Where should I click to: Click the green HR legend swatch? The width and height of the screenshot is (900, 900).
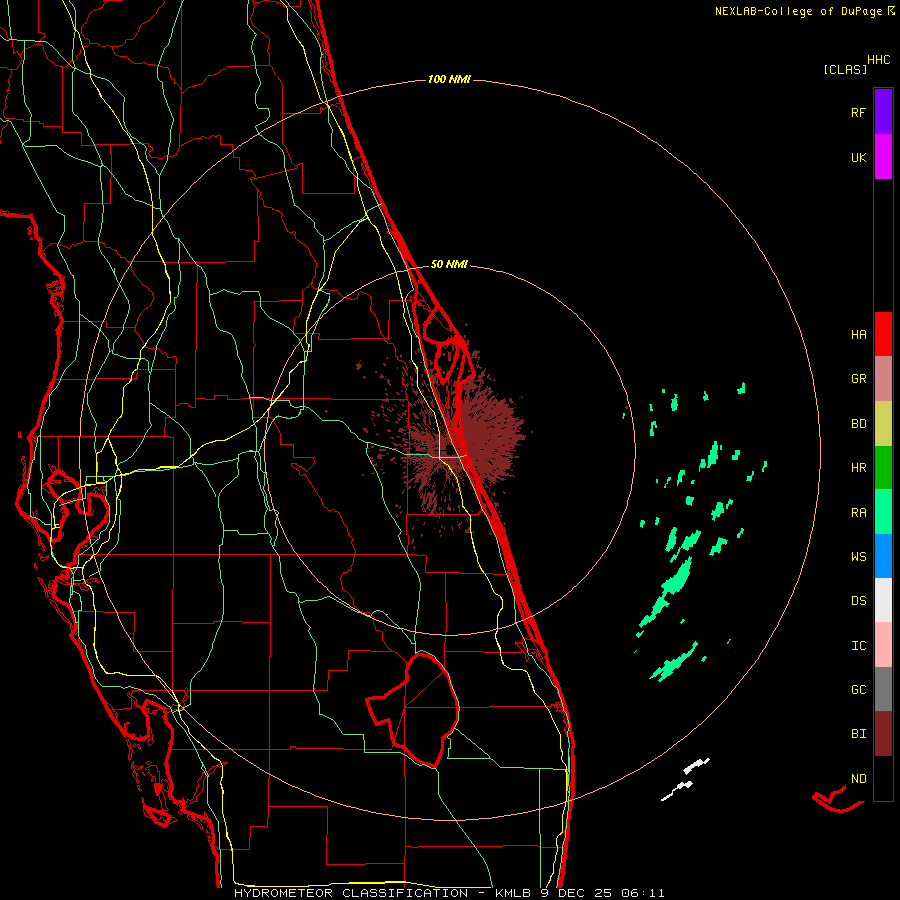tap(883, 468)
